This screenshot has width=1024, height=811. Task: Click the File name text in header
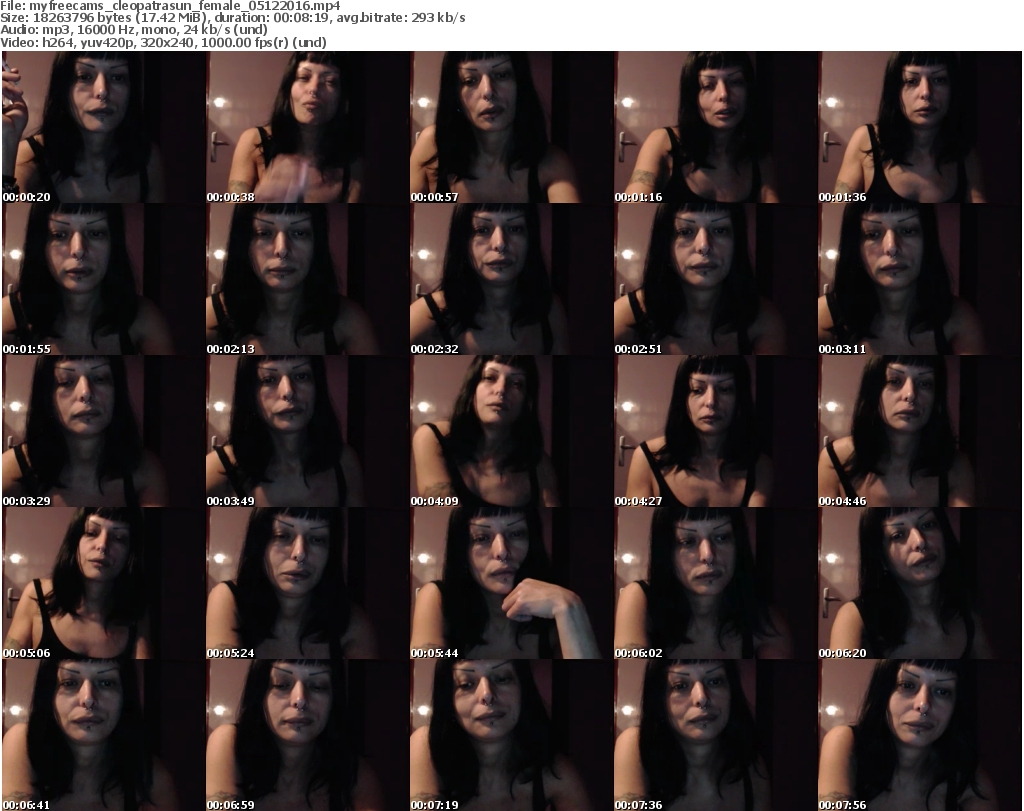click(x=171, y=6)
